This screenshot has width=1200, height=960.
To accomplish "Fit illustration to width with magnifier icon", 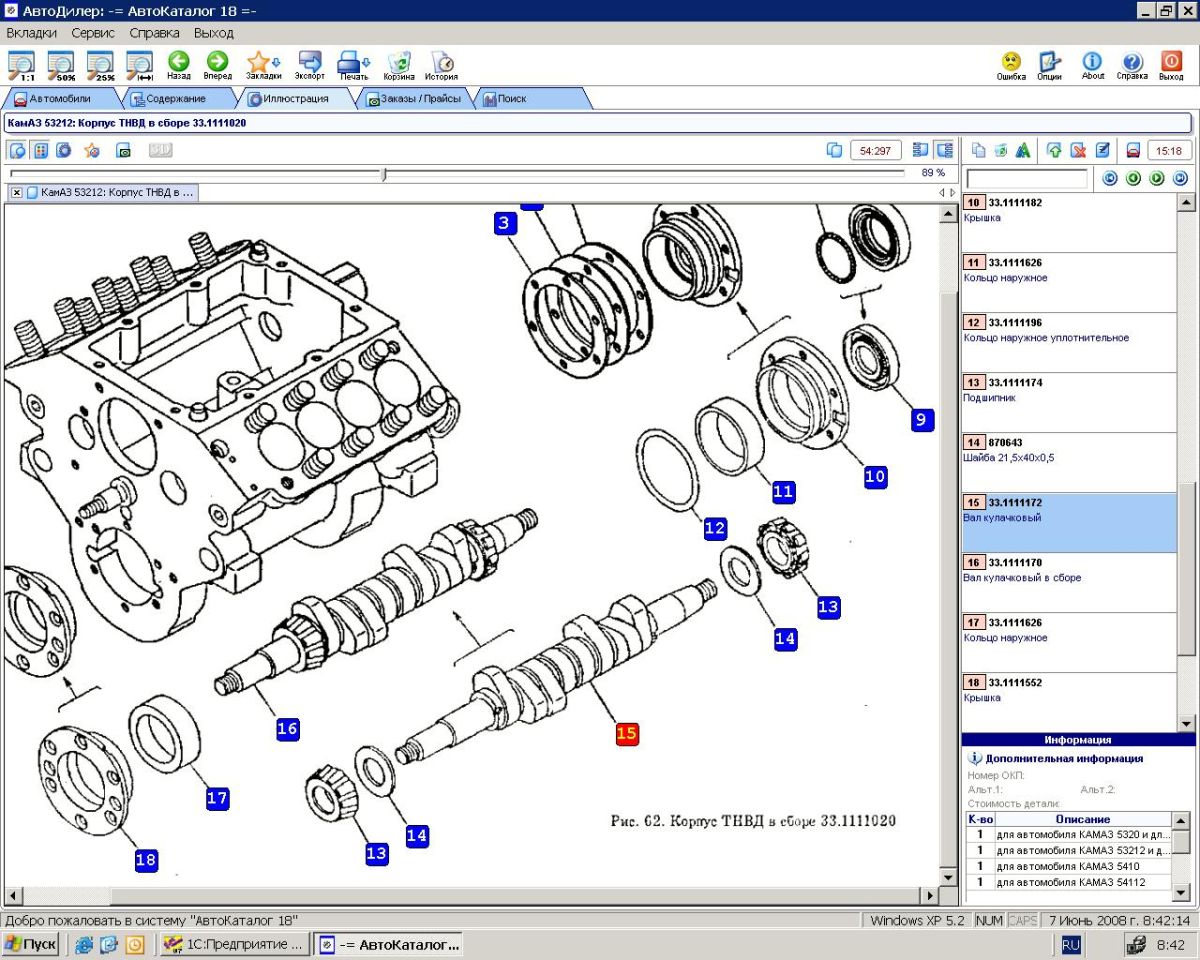I will (x=139, y=65).
